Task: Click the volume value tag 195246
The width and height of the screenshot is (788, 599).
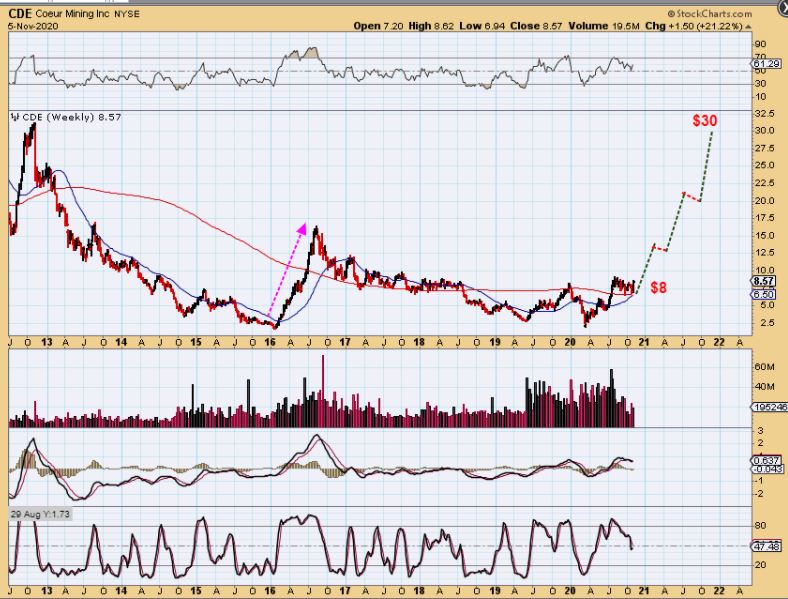Action: tap(768, 407)
